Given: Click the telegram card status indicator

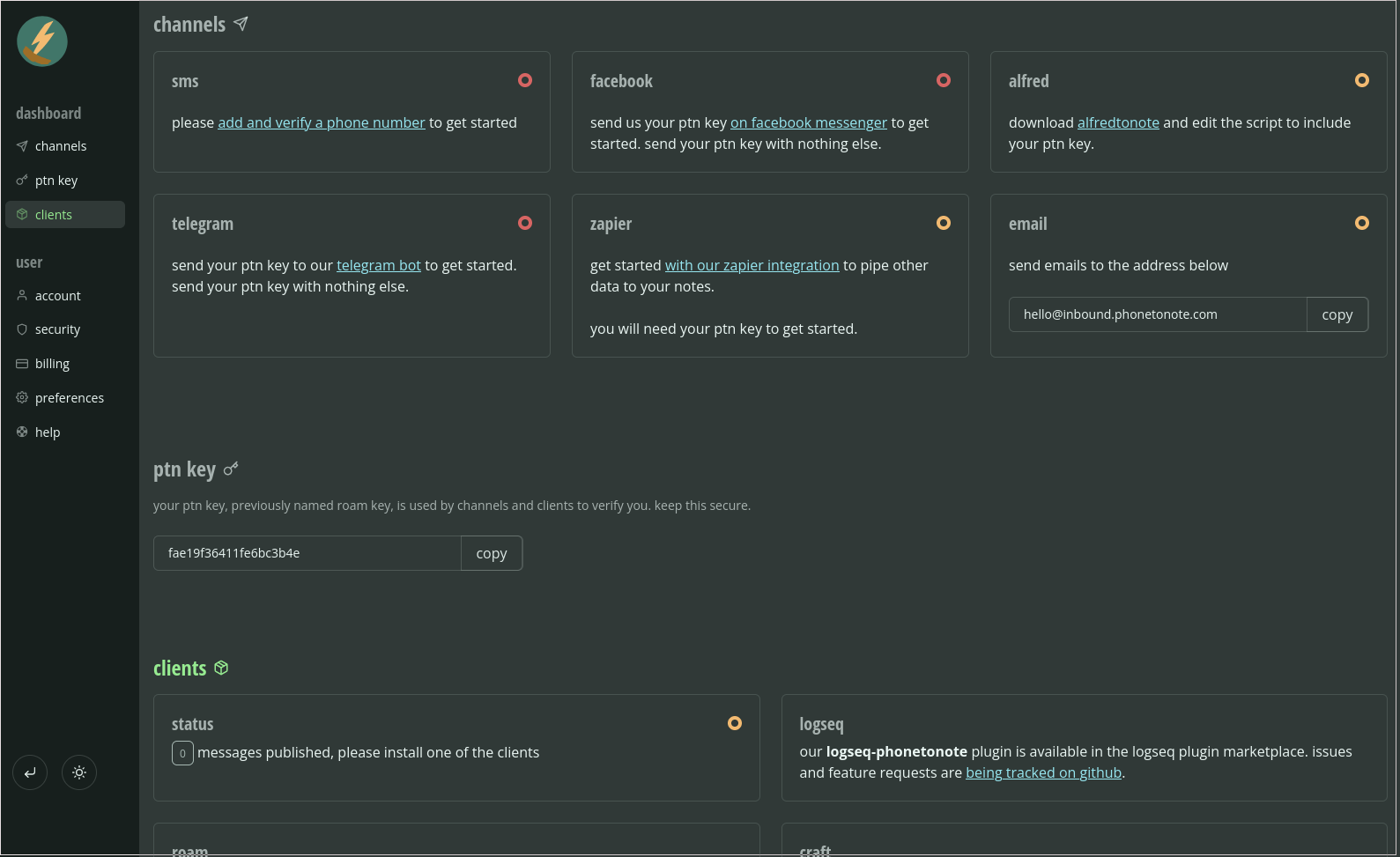Looking at the screenshot, I should tap(525, 223).
